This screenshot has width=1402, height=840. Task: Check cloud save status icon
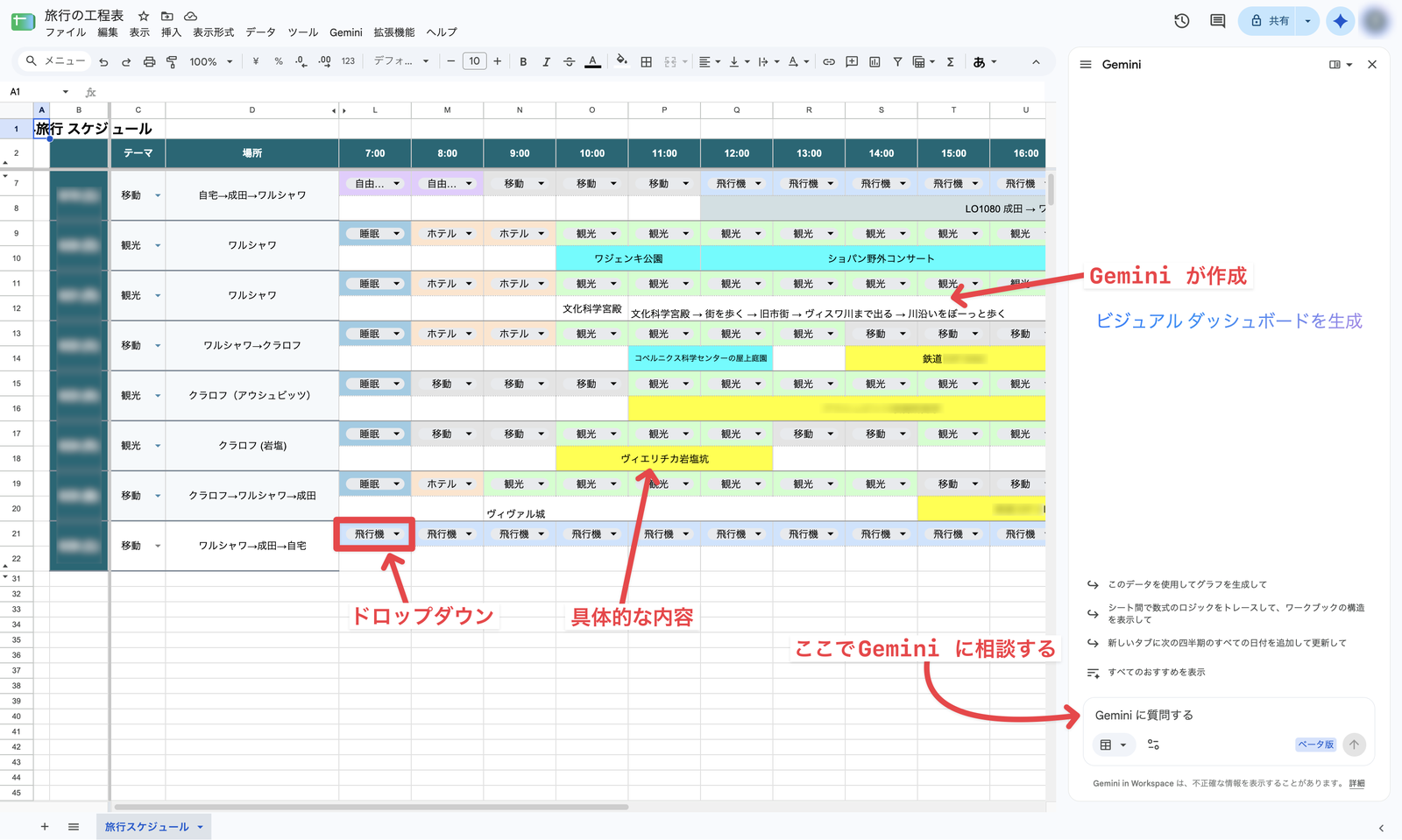pos(190,16)
